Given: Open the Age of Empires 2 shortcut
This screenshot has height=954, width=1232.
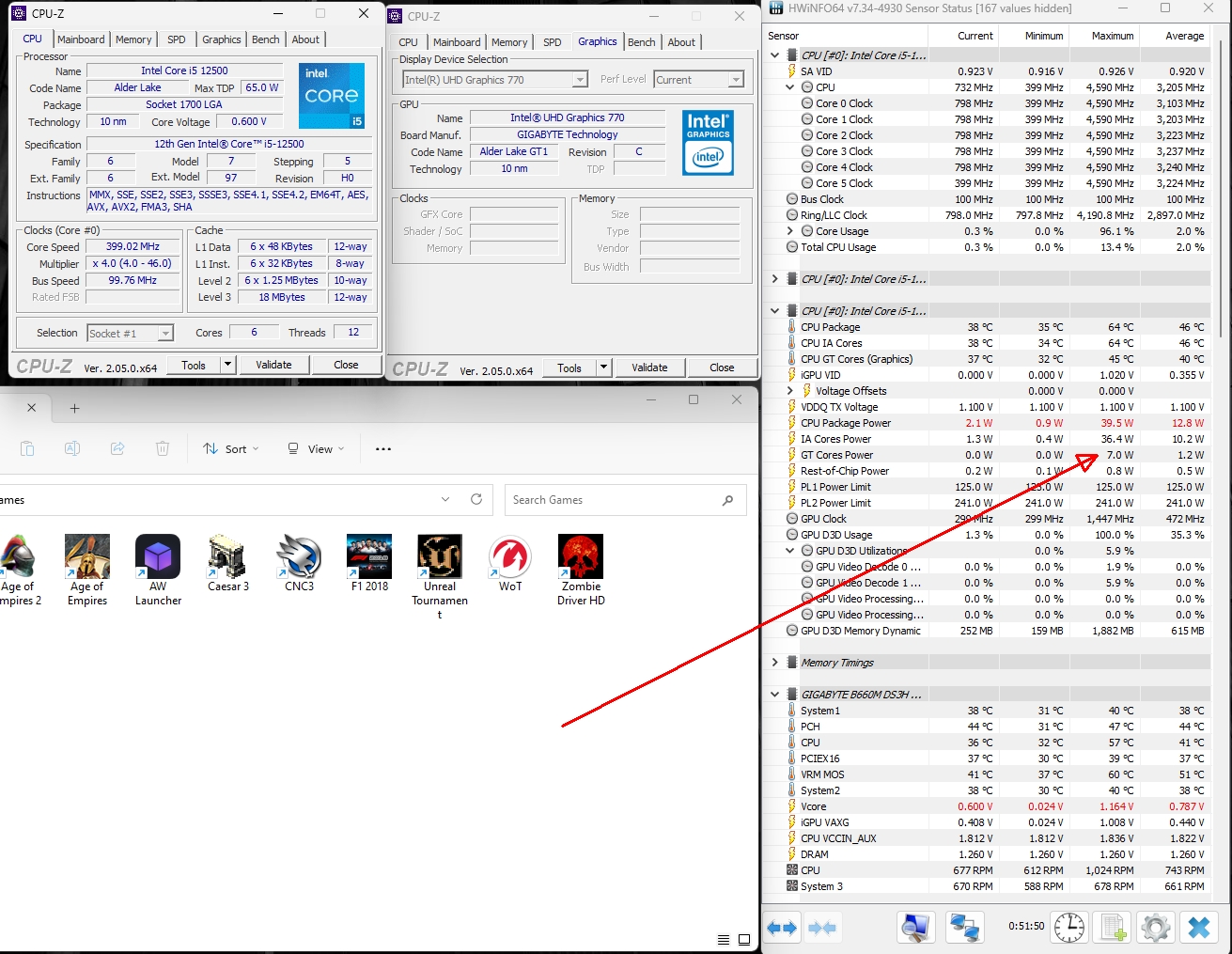Looking at the screenshot, I should (x=19, y=570).
